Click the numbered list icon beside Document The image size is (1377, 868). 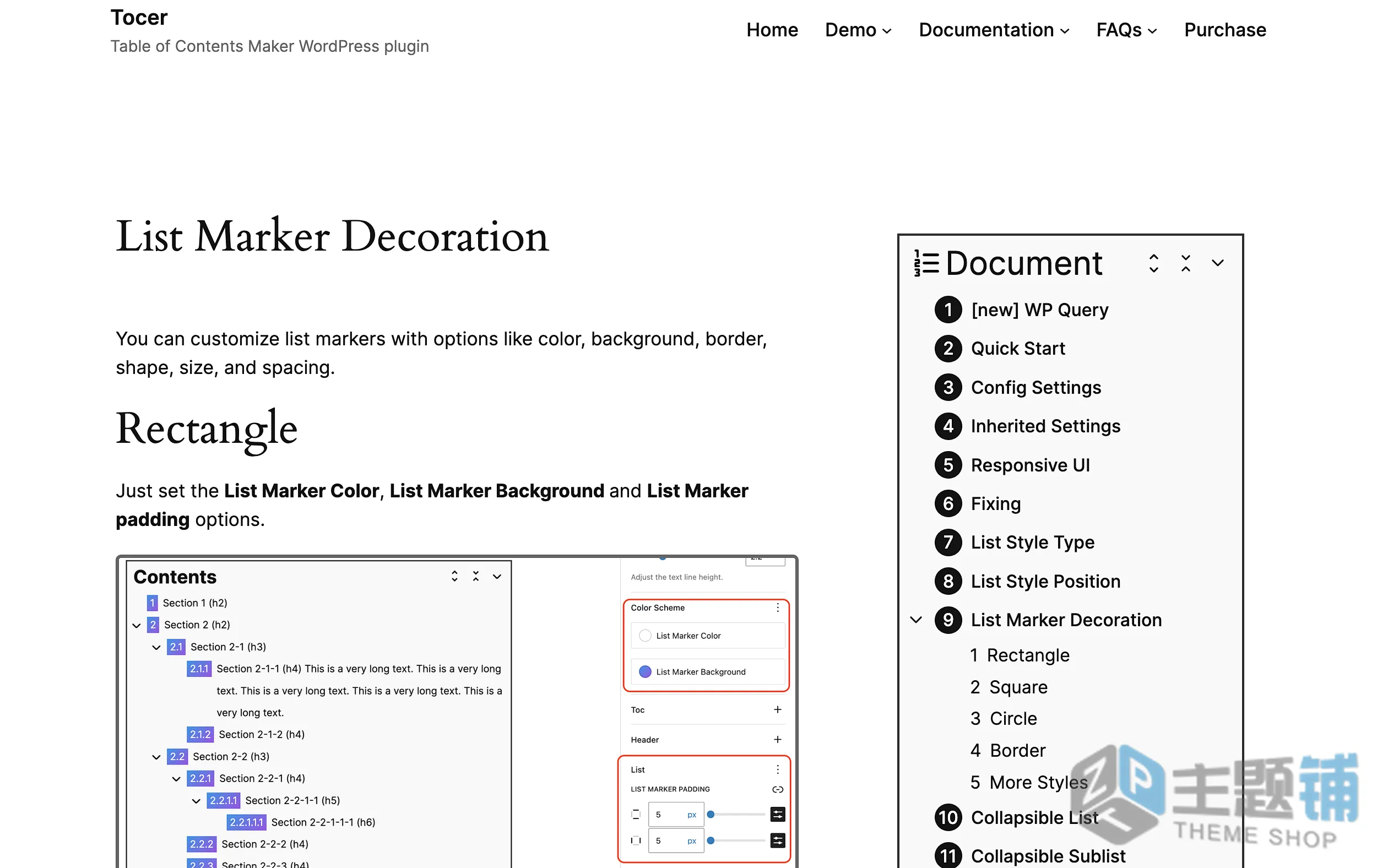point(926,263)
